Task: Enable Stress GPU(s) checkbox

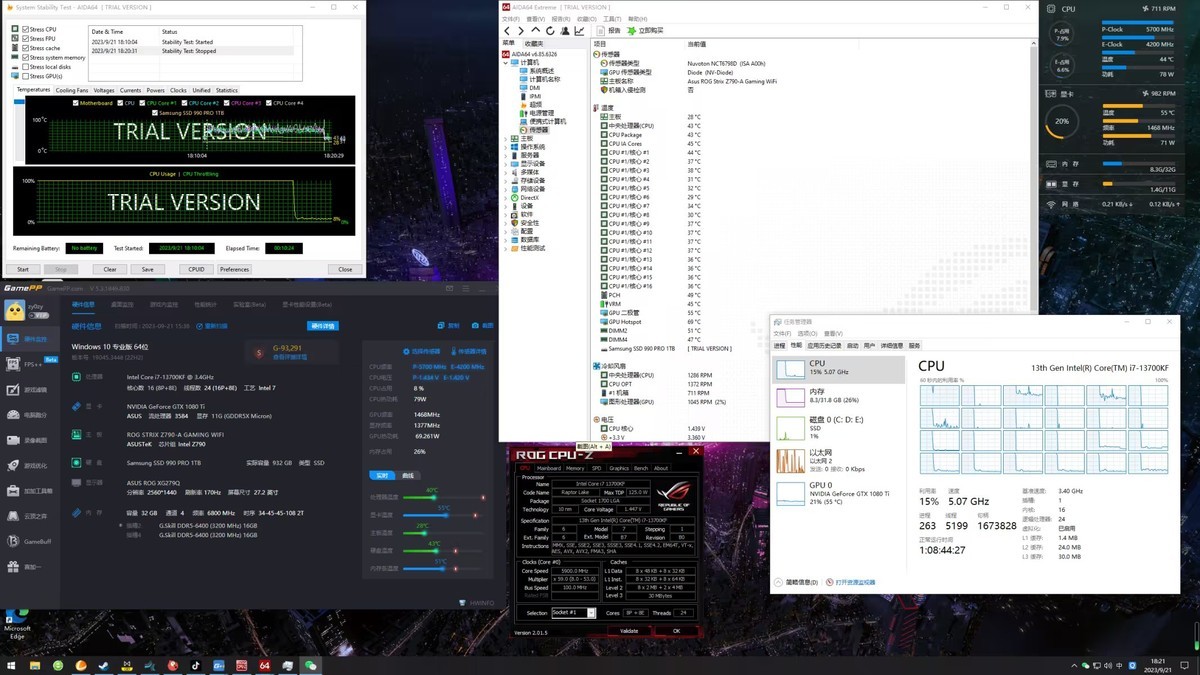Action: (x=25, y=76)
